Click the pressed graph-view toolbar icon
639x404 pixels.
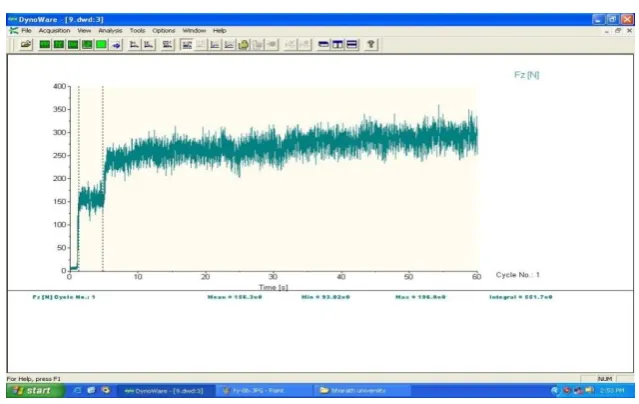pyautogui.click(x=187, y=44)
